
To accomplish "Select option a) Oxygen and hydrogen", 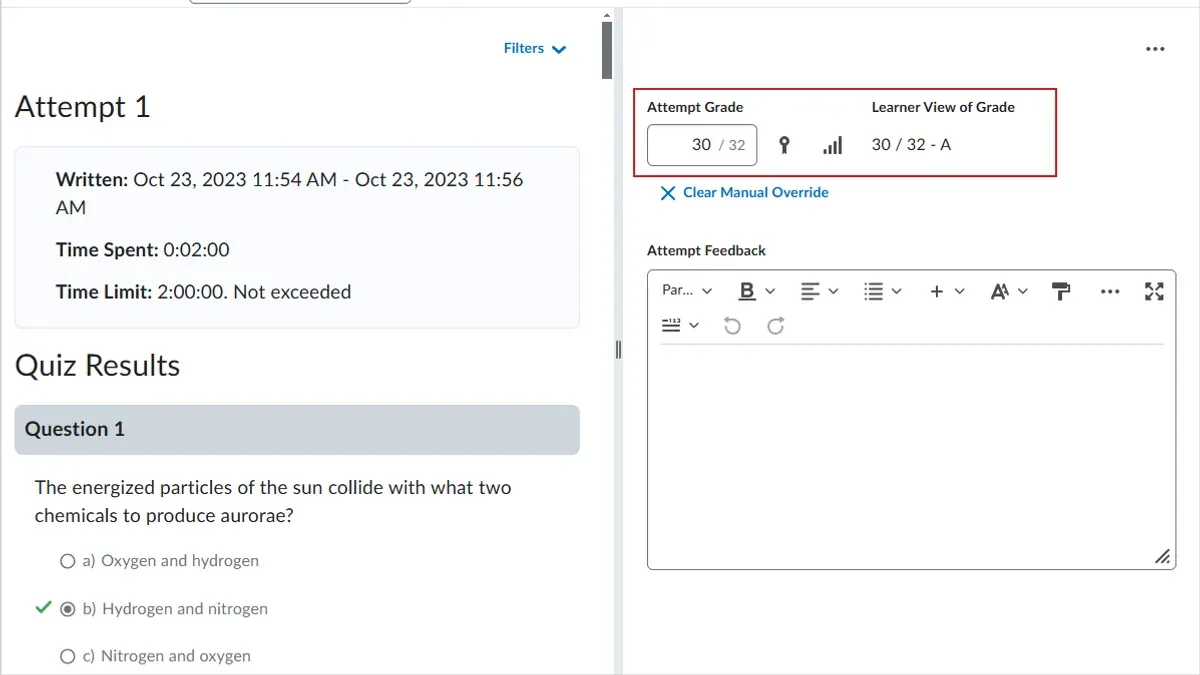I will point(68,561).
